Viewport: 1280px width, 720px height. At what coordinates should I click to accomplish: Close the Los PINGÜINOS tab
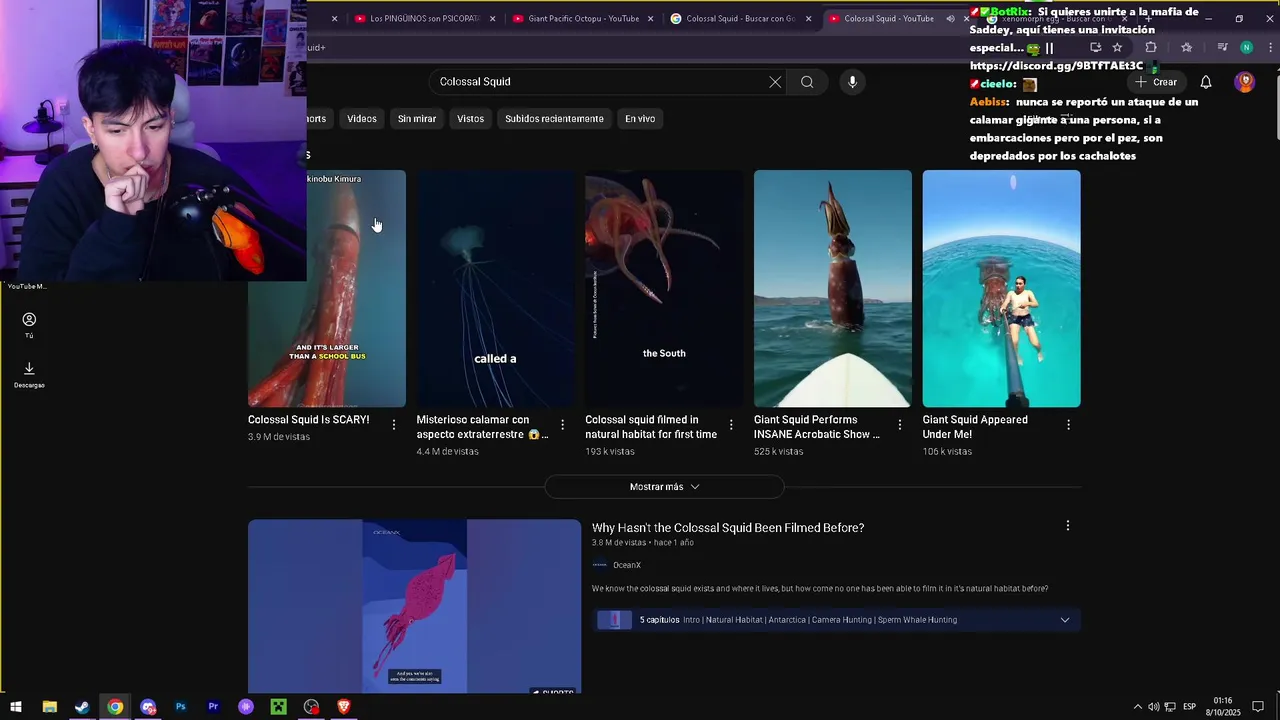click(x=492, y=18)
